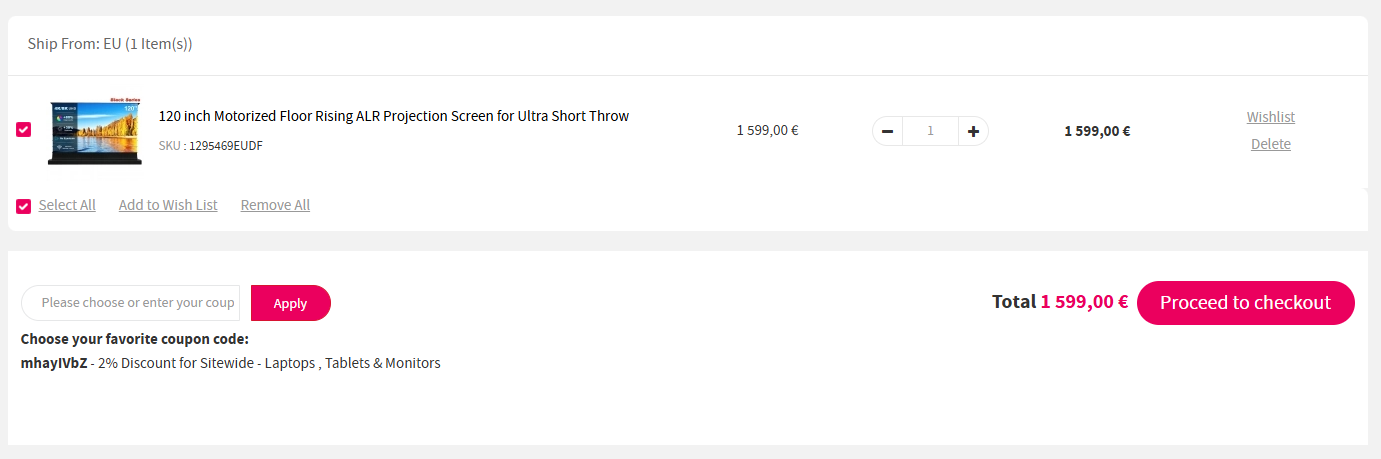Click the Ship From: EU header
Image resolution: width=1381 pixels, height=459 pixels.
[x=110, y=44]
